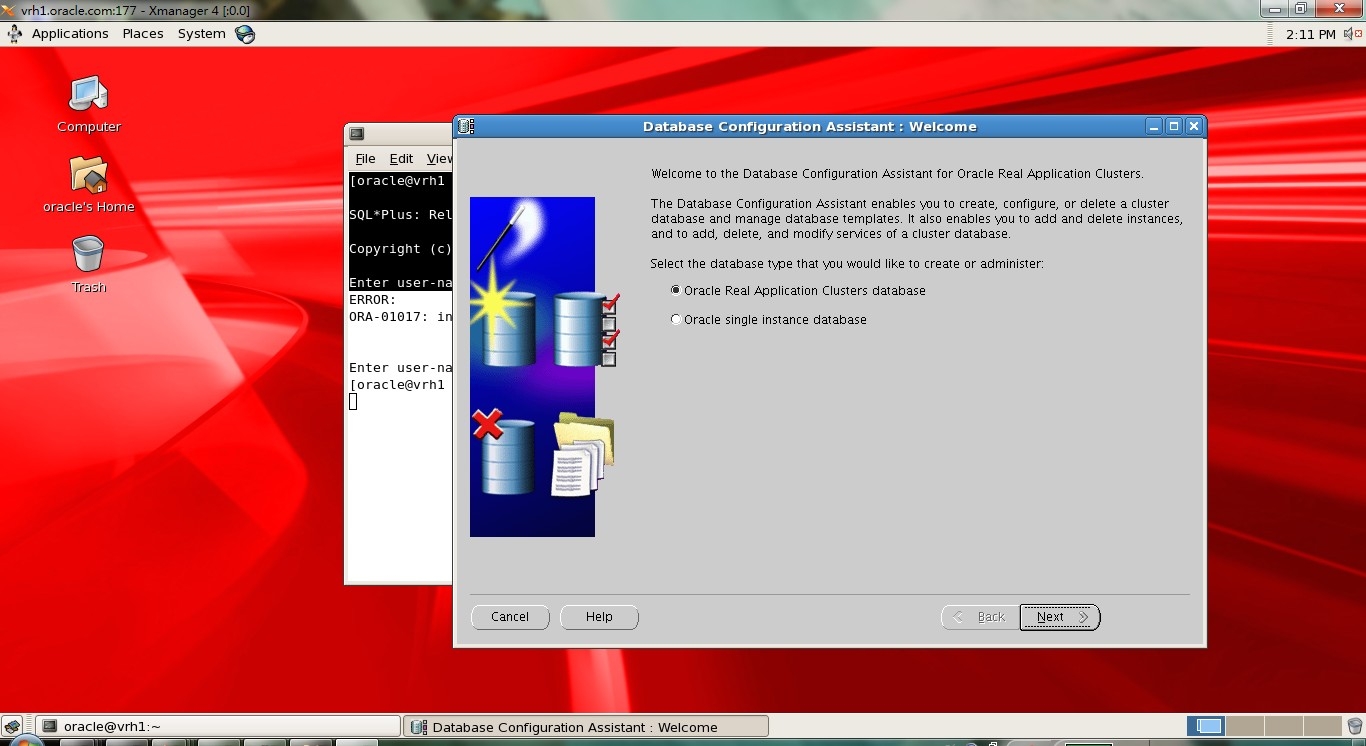1366x746 pixels.
Task: Click the ORA-01017 error line in terminal
Action: point(400,317)
